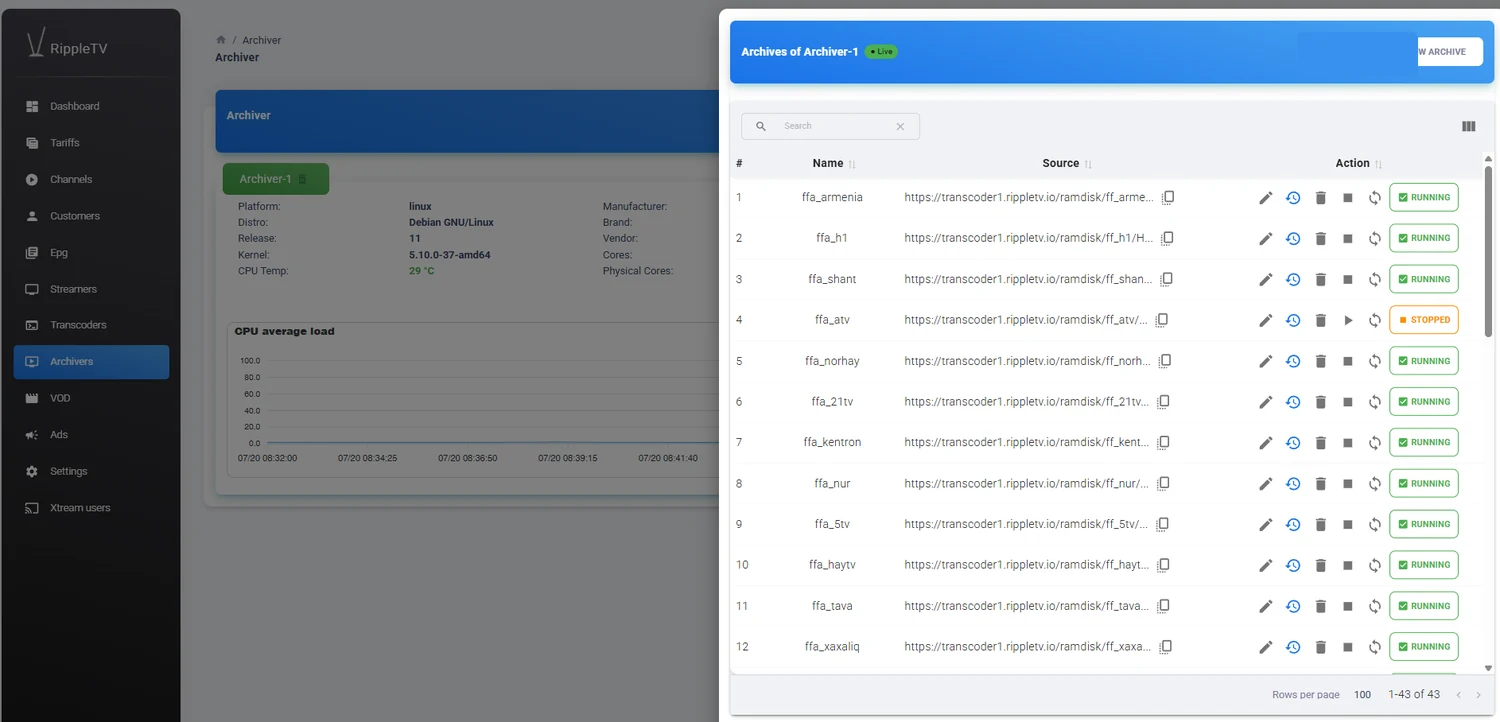
Task: Click RUNNING status of ffa_armenia
Action: coord(1424,197)
